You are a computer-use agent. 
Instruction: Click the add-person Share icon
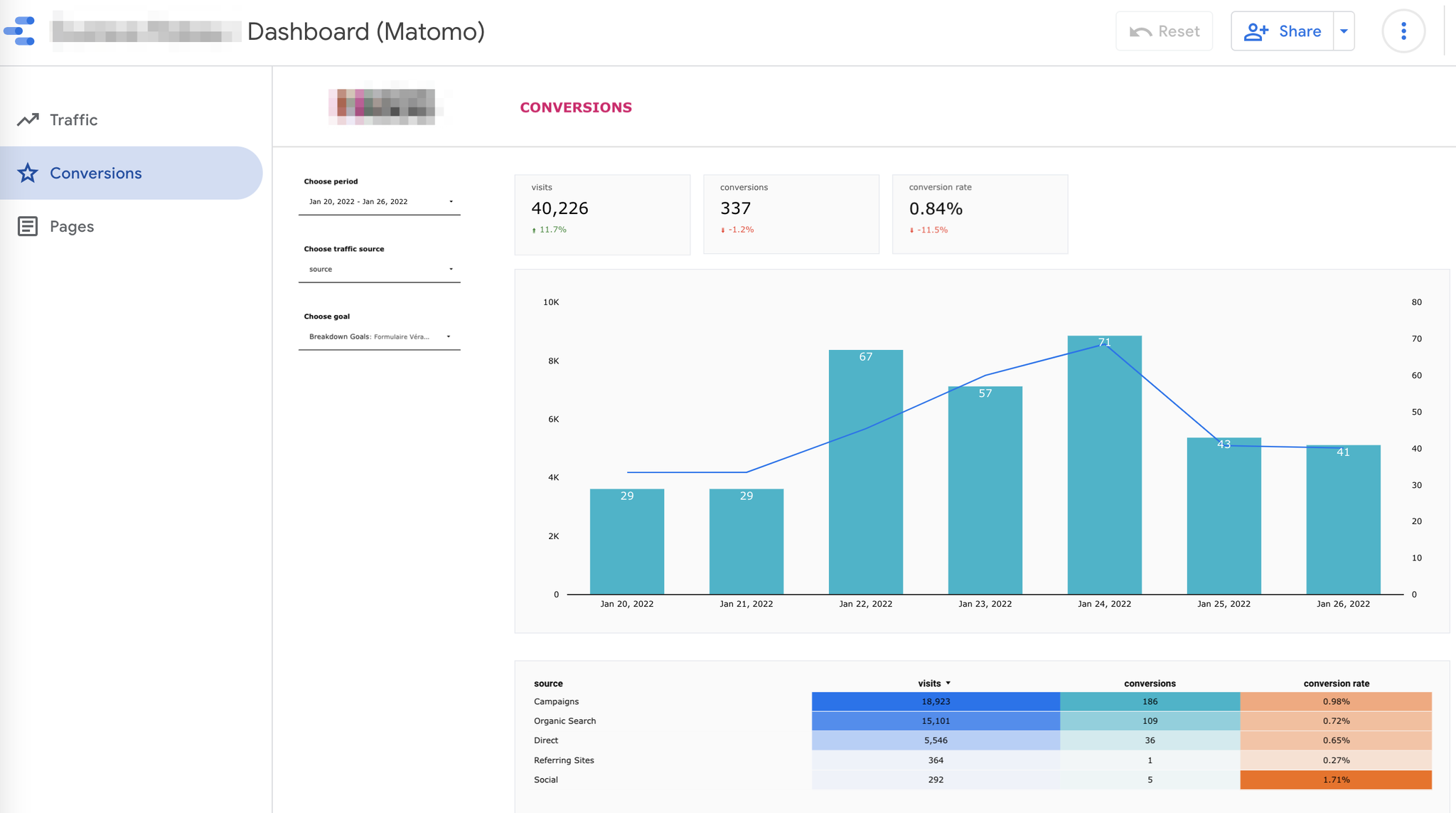tap(1256, 31)
